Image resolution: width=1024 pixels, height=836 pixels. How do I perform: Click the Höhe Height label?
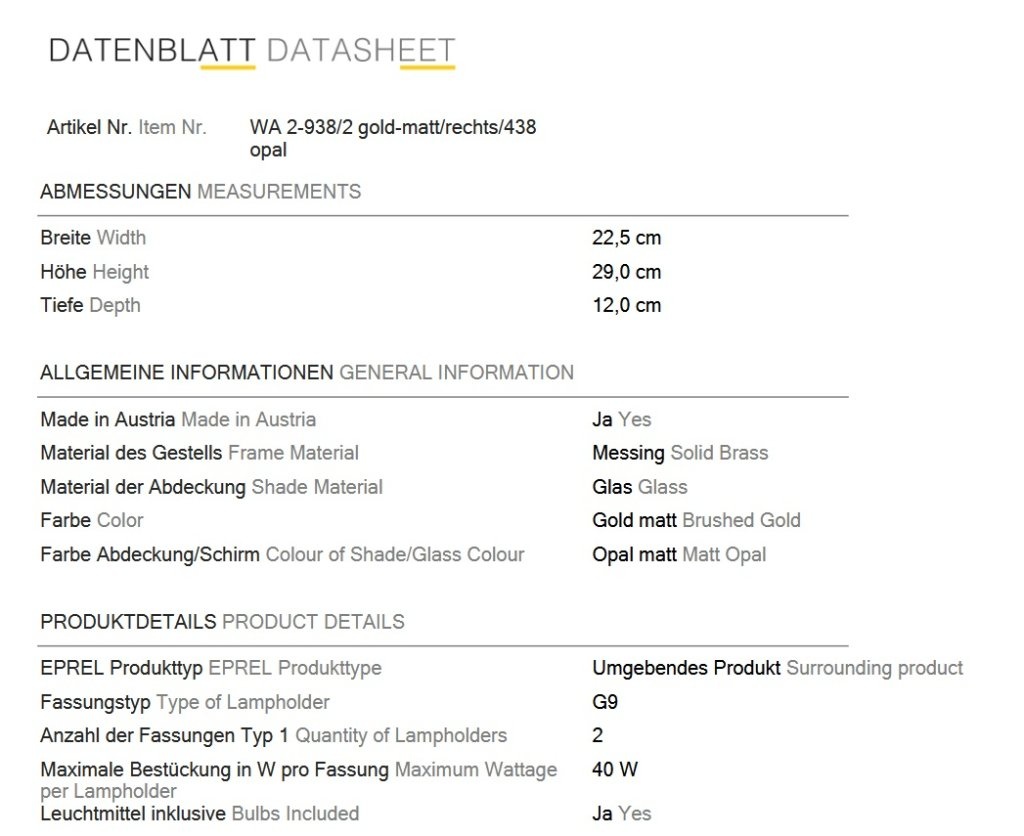pos(94,272)
